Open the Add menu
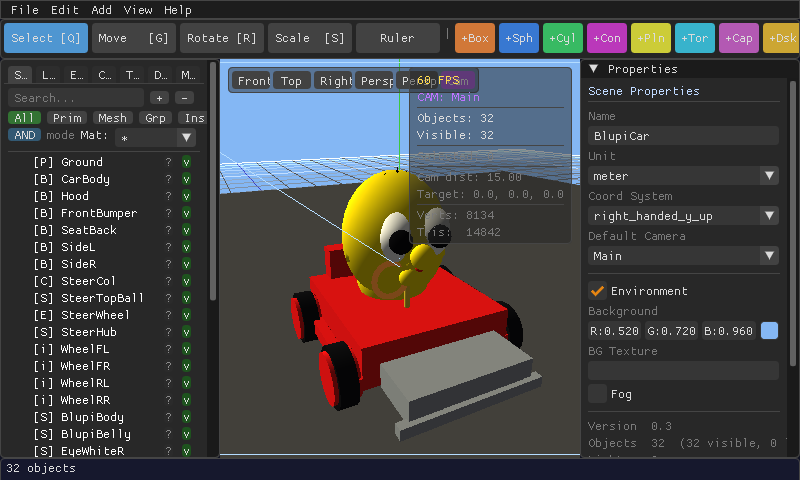This screenshot has height=480, width=800. coord(102,10)
